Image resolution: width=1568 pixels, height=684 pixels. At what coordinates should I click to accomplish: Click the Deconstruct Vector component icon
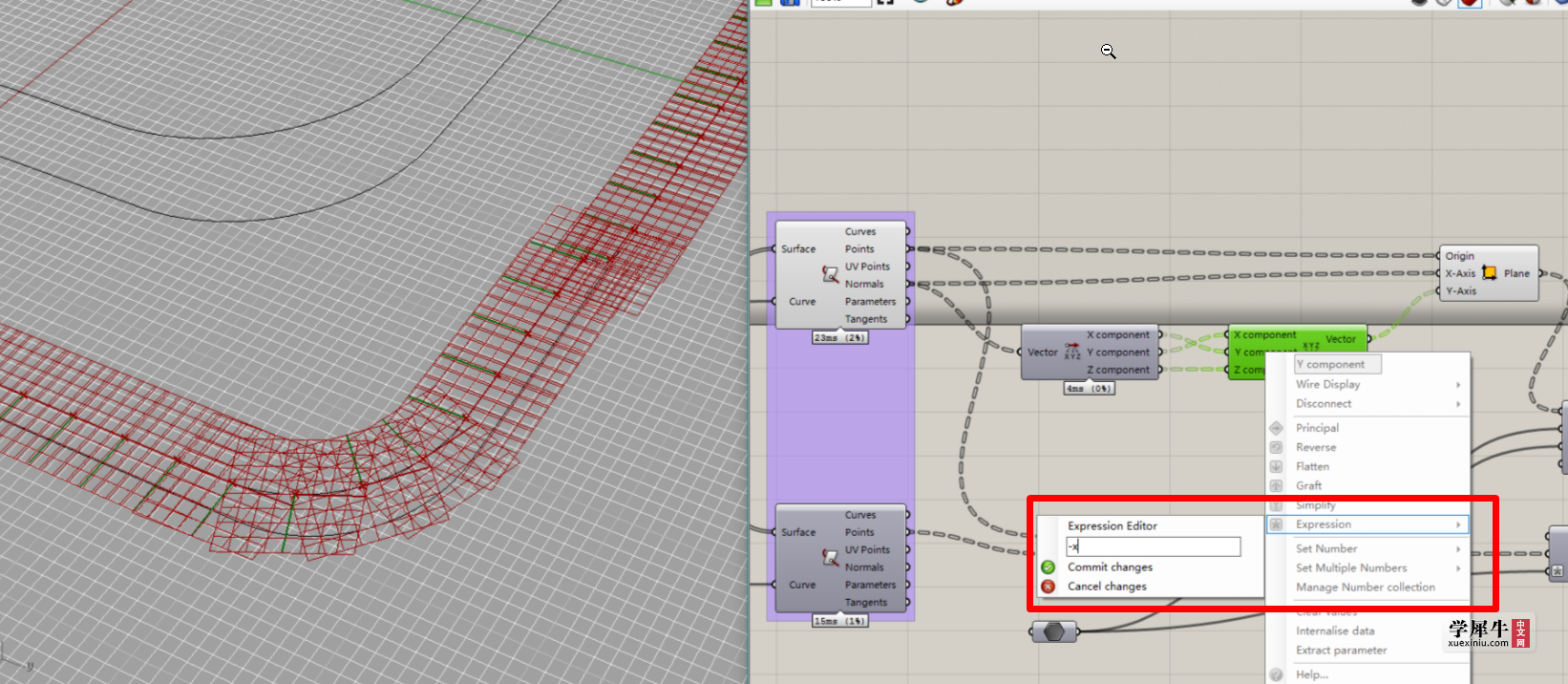pyautogui.click(x=1072, y=352)
